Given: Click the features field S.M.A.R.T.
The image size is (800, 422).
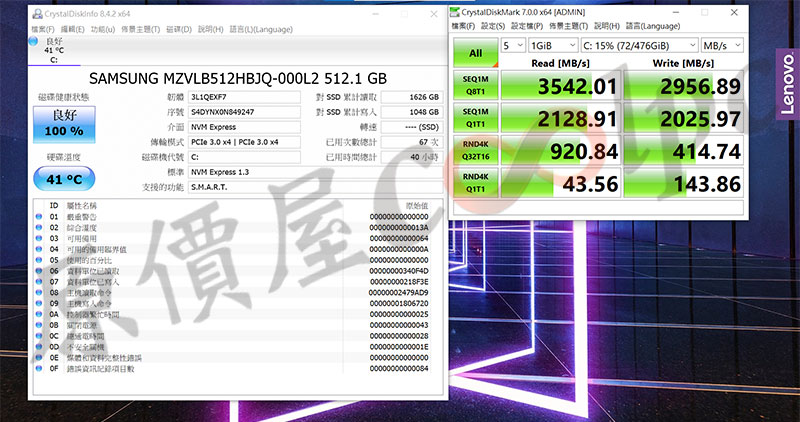Looking at the screenshot, I should point(315,187).
